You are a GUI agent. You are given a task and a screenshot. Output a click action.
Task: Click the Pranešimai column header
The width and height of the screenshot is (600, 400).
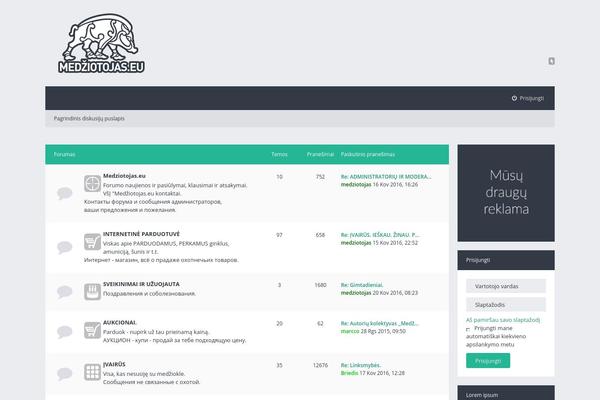320,154
